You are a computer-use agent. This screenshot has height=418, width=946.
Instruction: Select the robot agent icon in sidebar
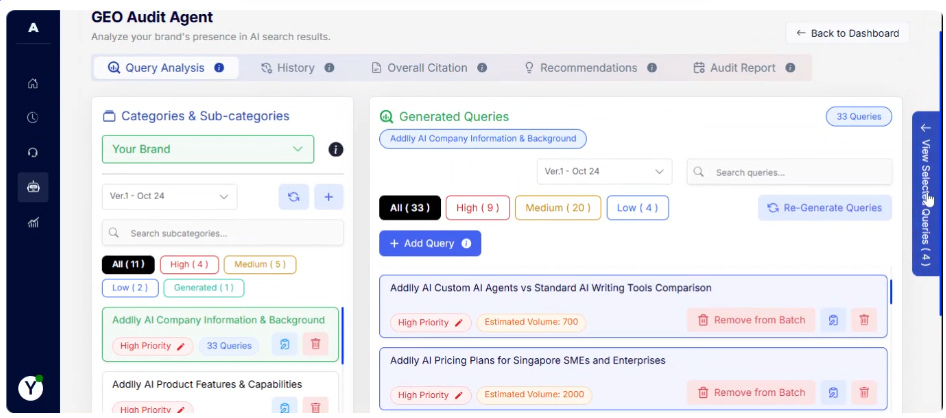[33, 187]
